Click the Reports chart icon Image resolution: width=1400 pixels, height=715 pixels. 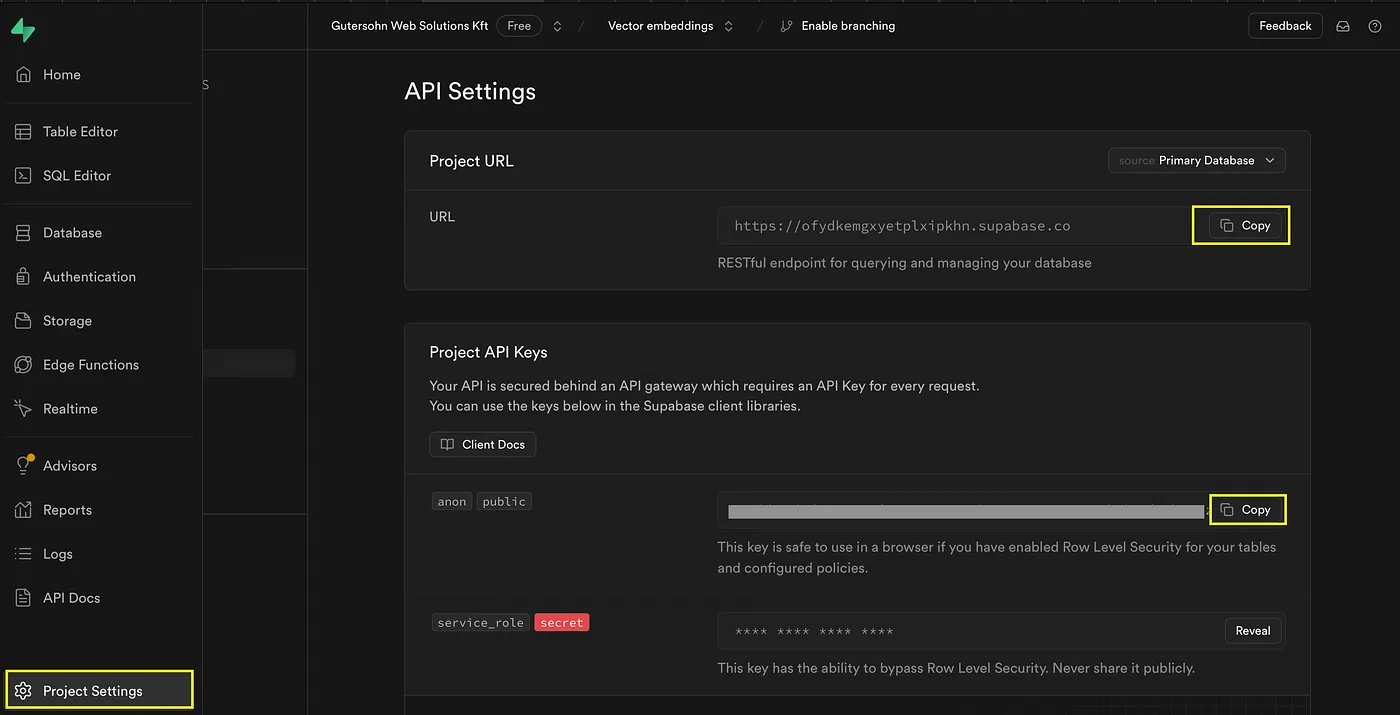tap(24, 510)
